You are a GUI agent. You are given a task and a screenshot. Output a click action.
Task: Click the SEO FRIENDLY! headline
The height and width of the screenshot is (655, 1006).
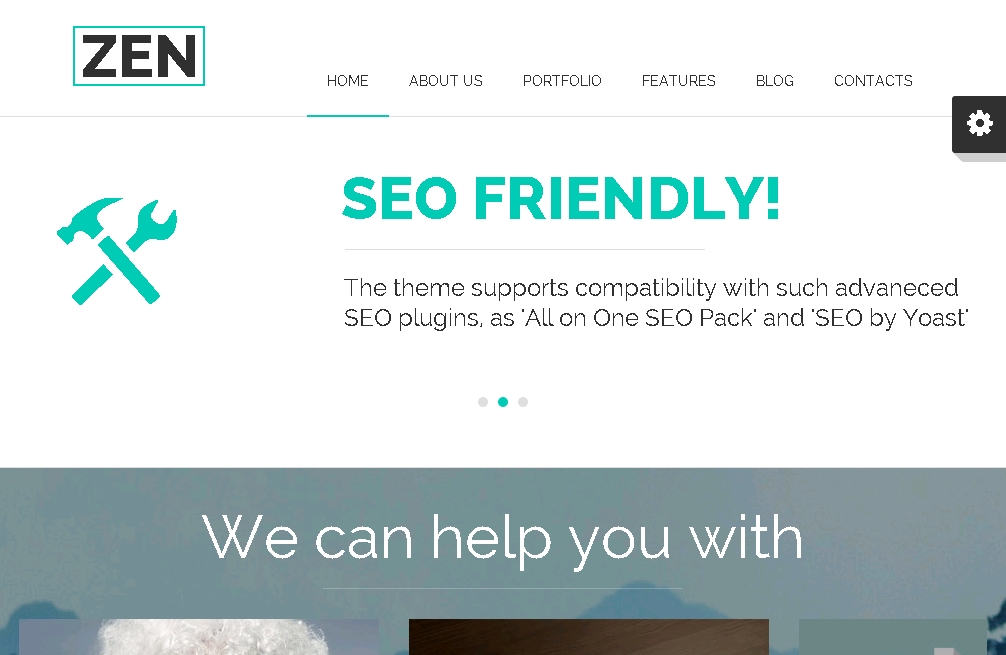(x=561, y=199)
